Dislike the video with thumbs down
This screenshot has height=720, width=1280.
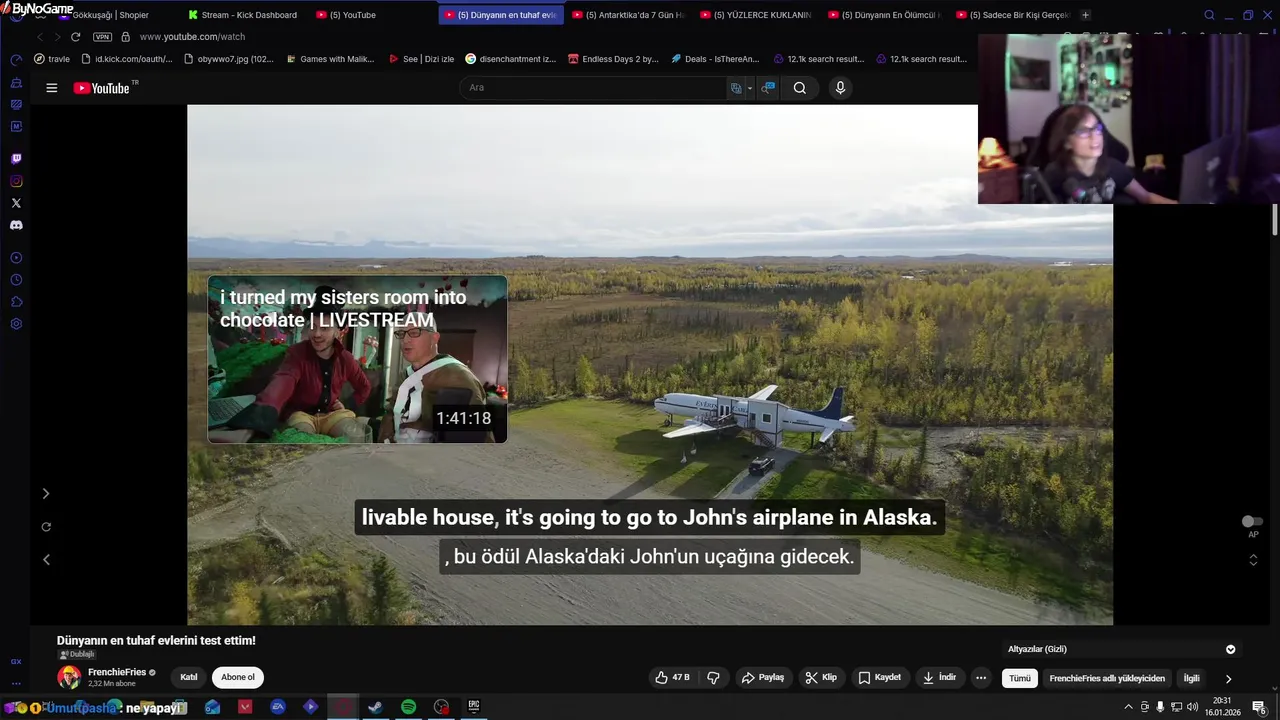coord(713,677)
